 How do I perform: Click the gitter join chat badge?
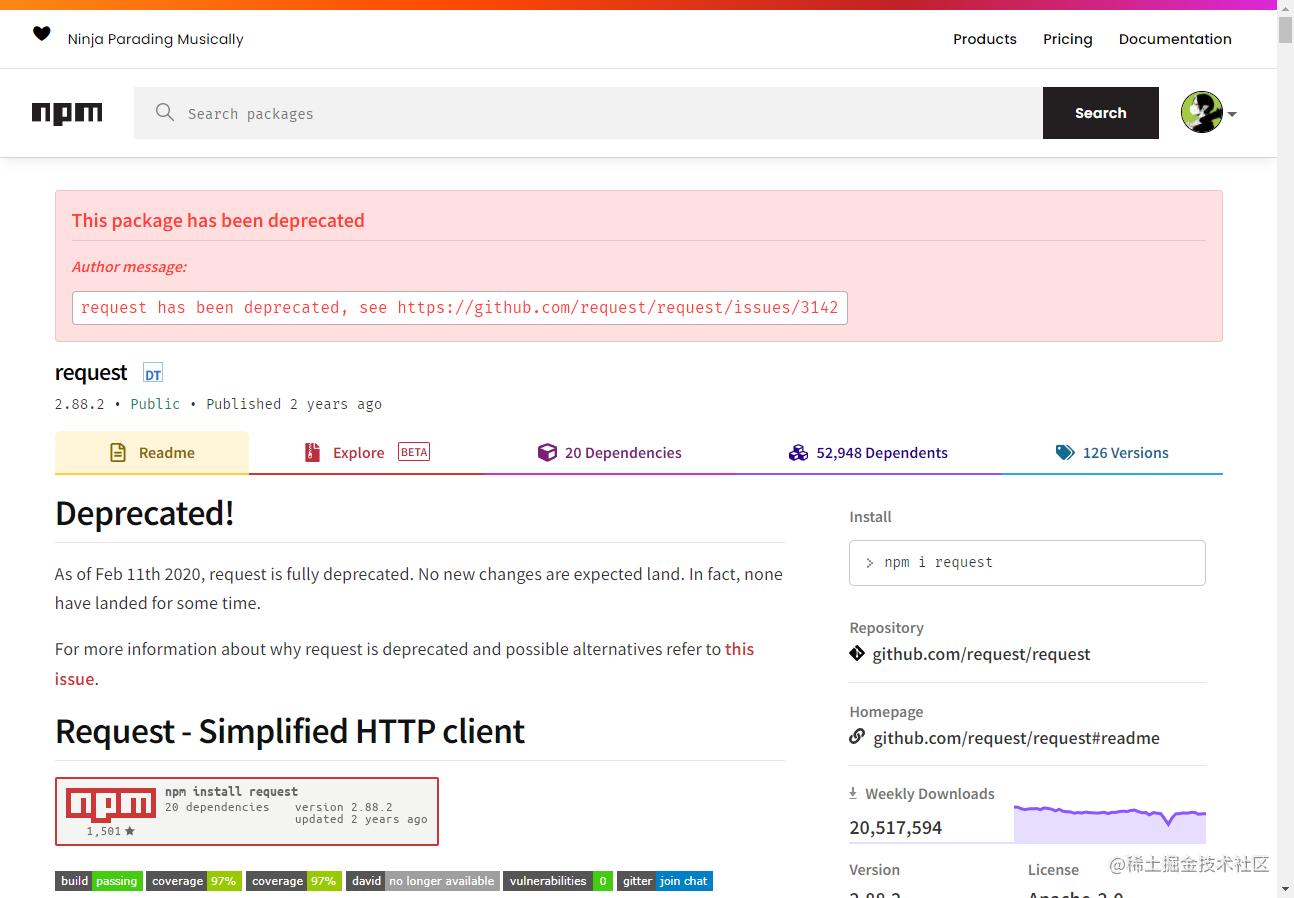tap(665, 881)
